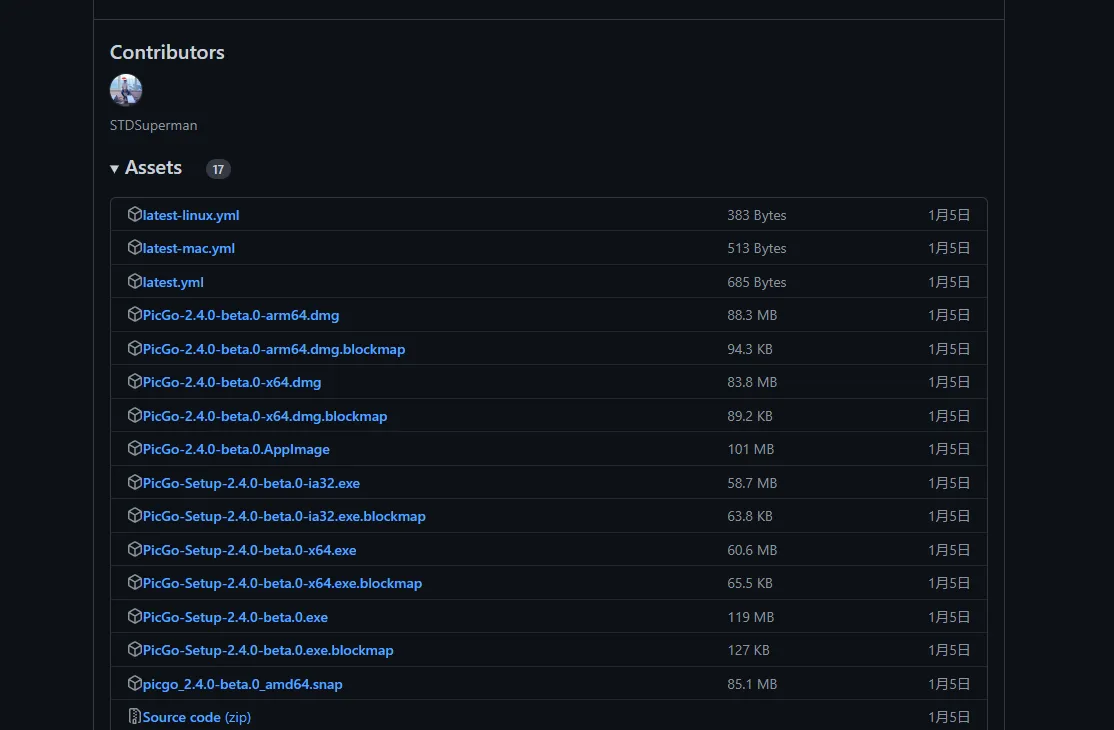Click package icon next to PicGo-2.4.0-beta.0.AppImage
Screen dimensions: 1114x730
(x=135, y=449)
